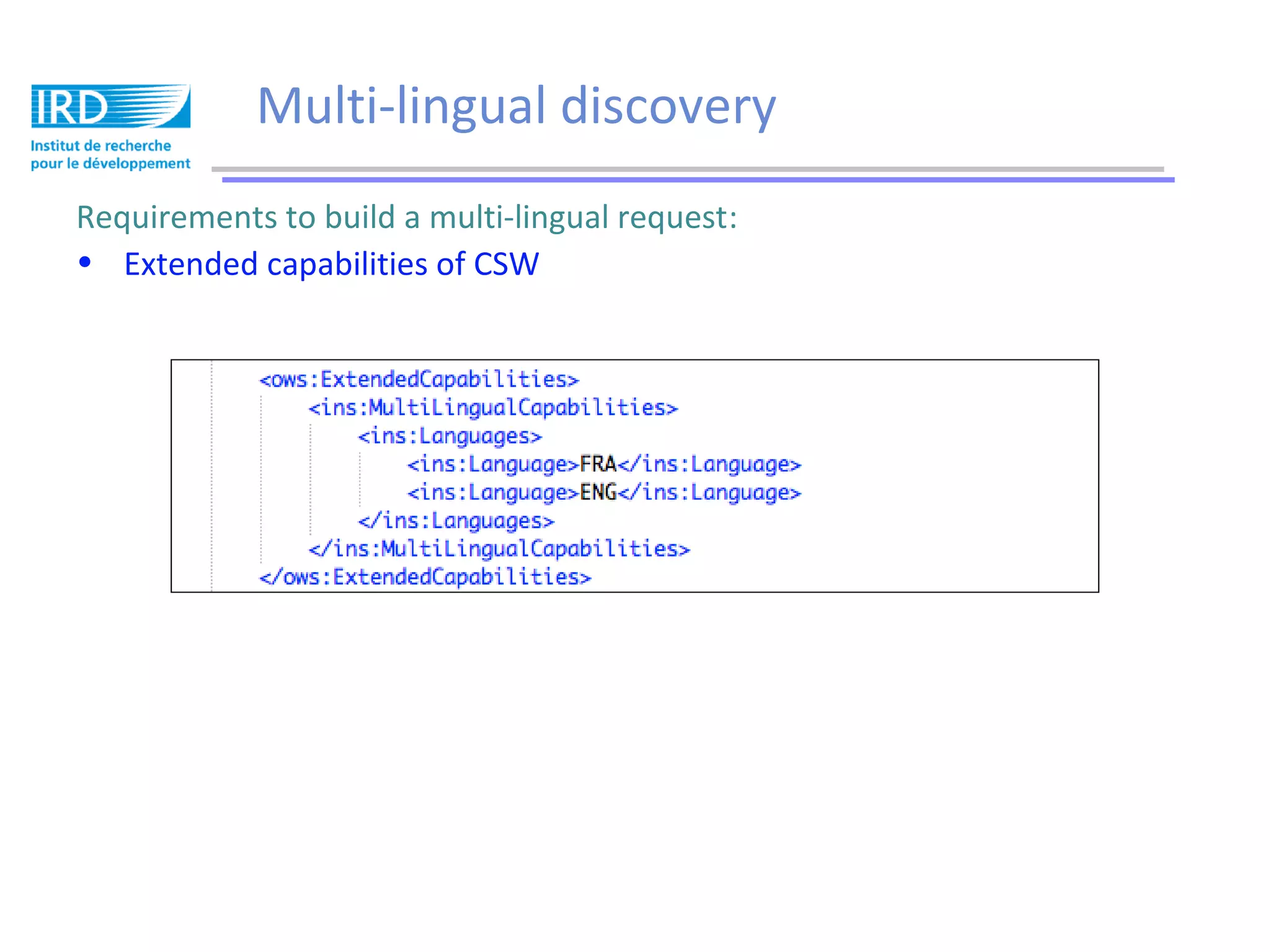Click the 'Multi-lingual discovery' slide title
Viewport: 1270px width, 952px height.
point(517,106)
